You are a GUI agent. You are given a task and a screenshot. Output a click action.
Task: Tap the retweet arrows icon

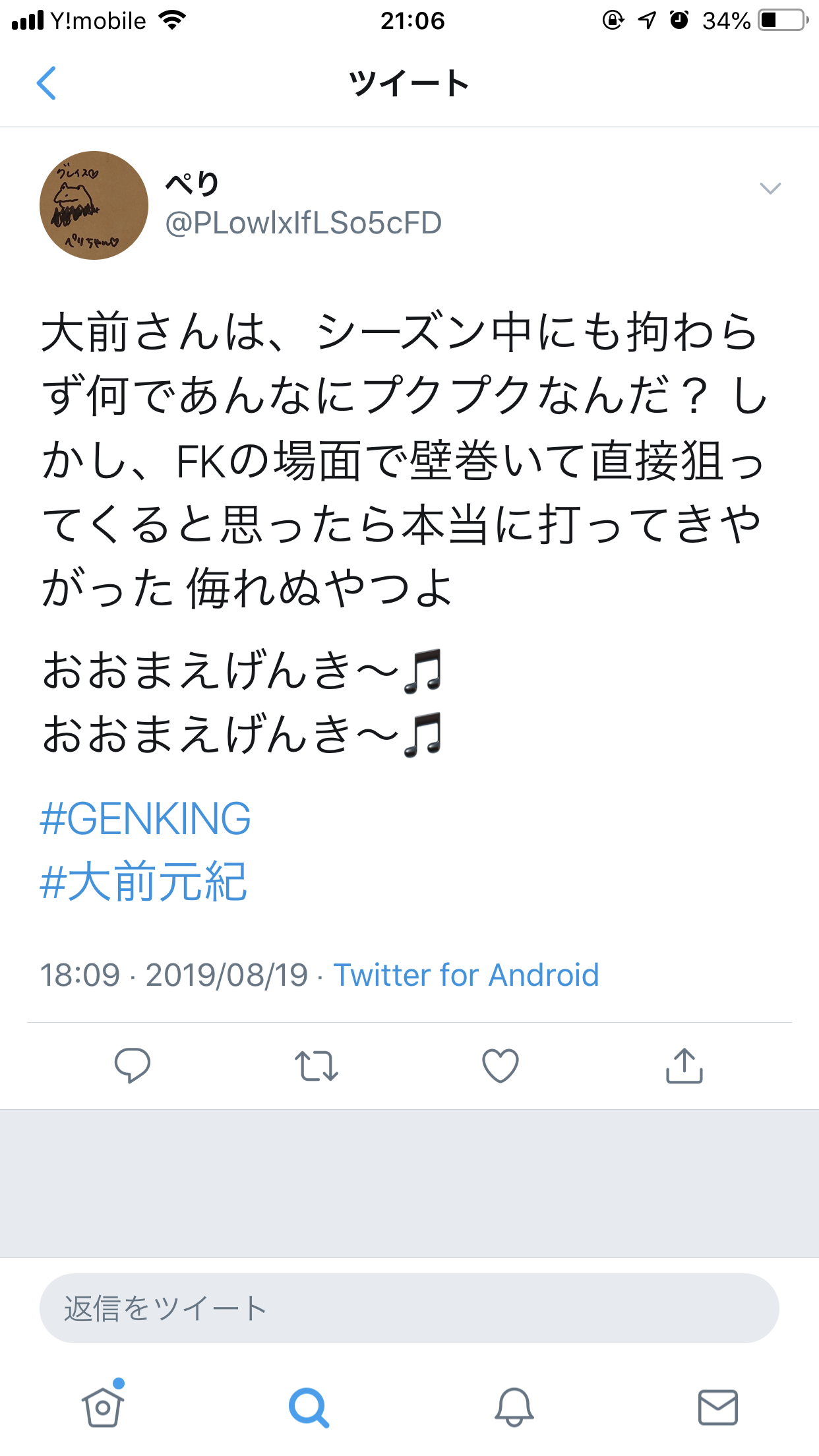317,1066
